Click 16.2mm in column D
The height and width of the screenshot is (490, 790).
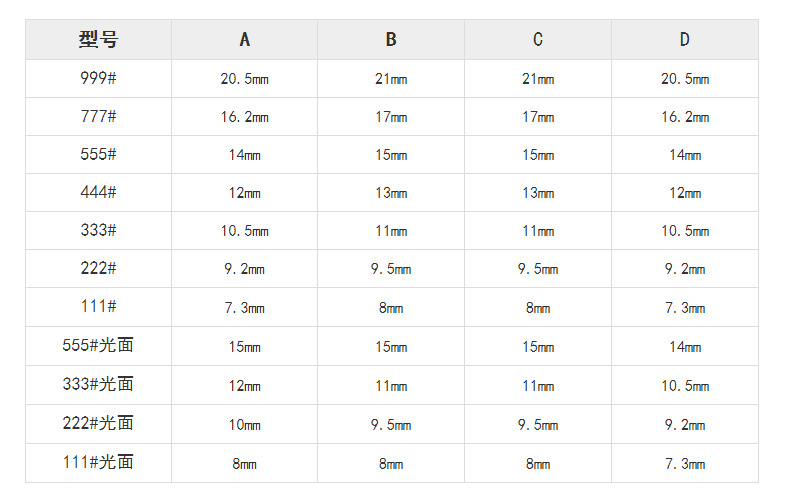(685, 117)
